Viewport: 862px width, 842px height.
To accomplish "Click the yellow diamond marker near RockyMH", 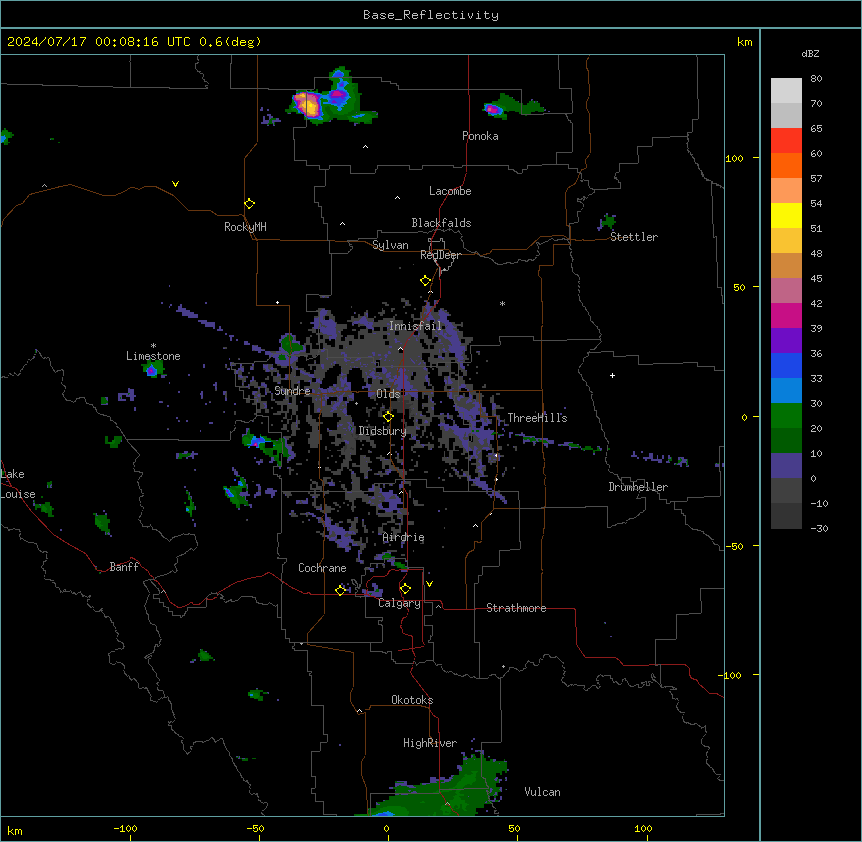I will [250, 204].
